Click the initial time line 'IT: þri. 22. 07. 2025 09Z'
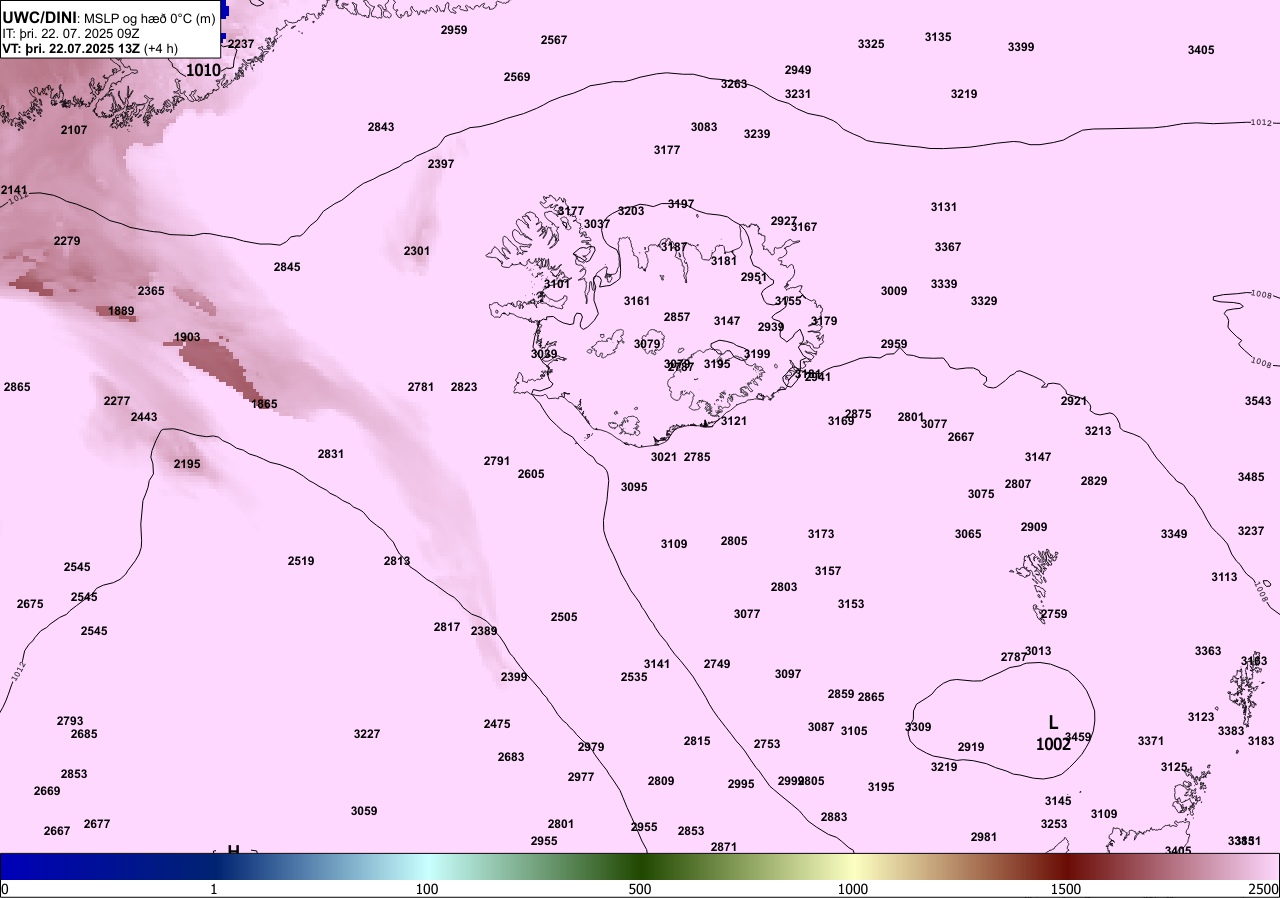1280x898 pixels. click(70, 33)
